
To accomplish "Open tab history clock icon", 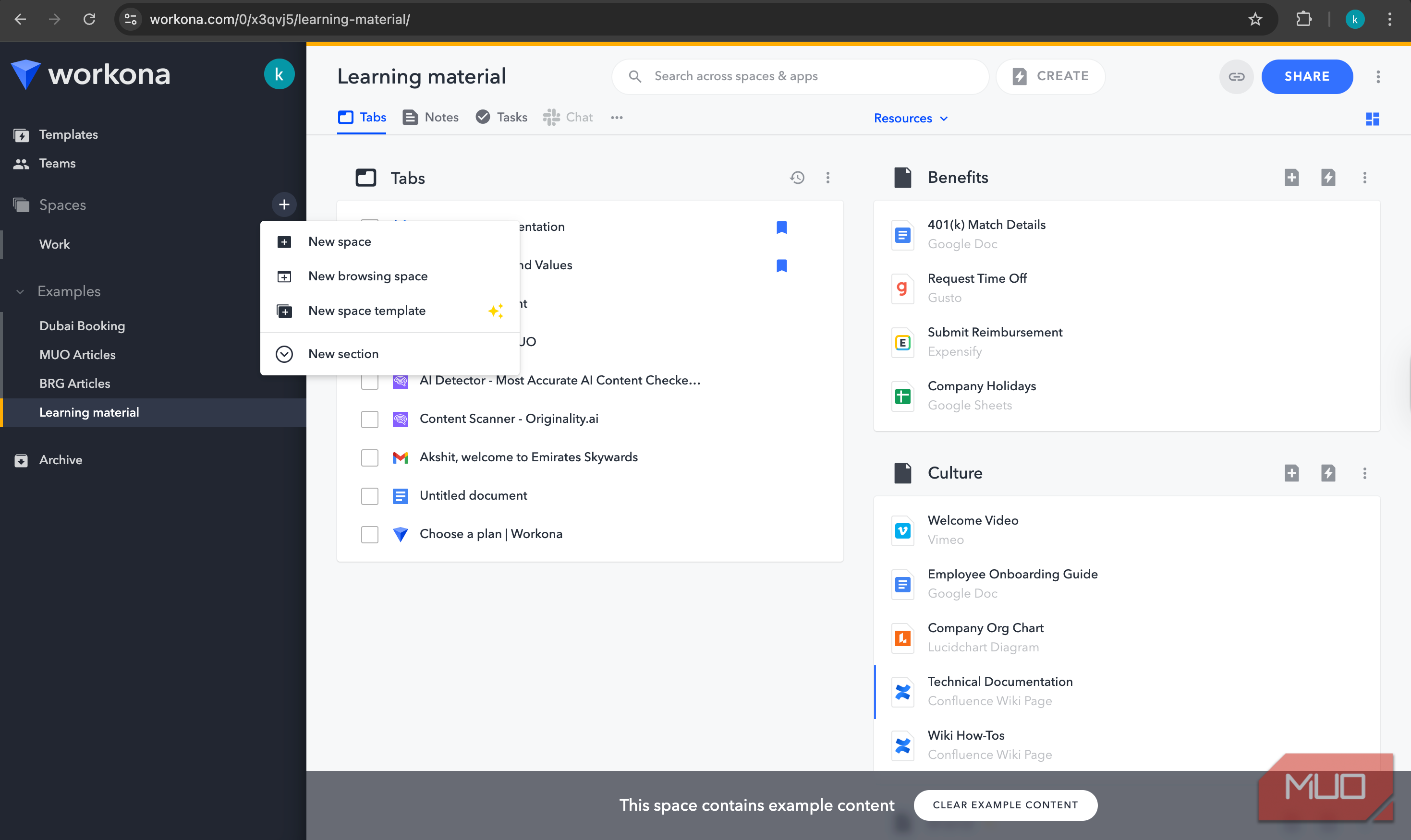I will coord(797,178).
